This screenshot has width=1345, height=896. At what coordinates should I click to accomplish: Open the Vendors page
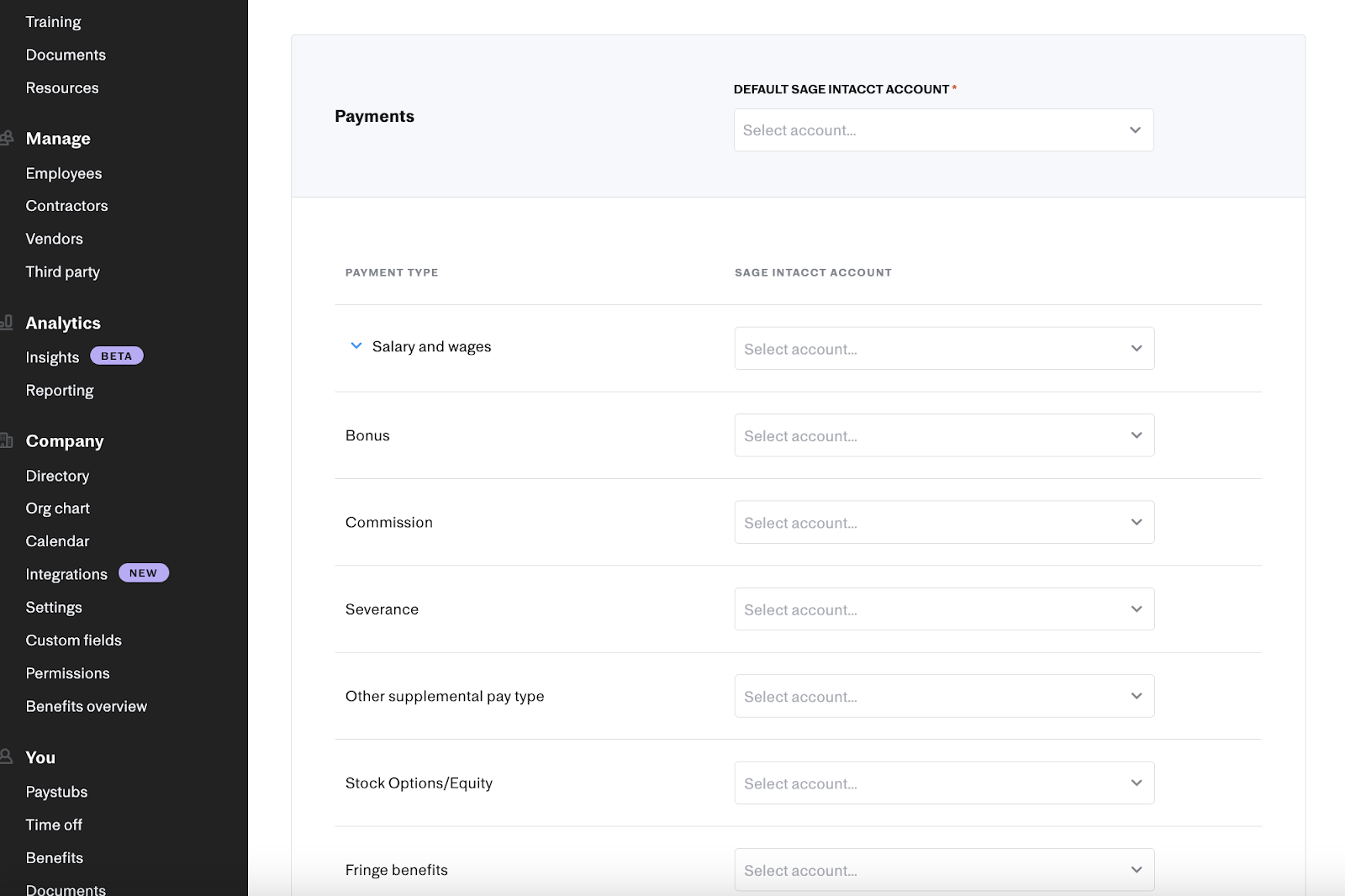click(x=54, y=239)
